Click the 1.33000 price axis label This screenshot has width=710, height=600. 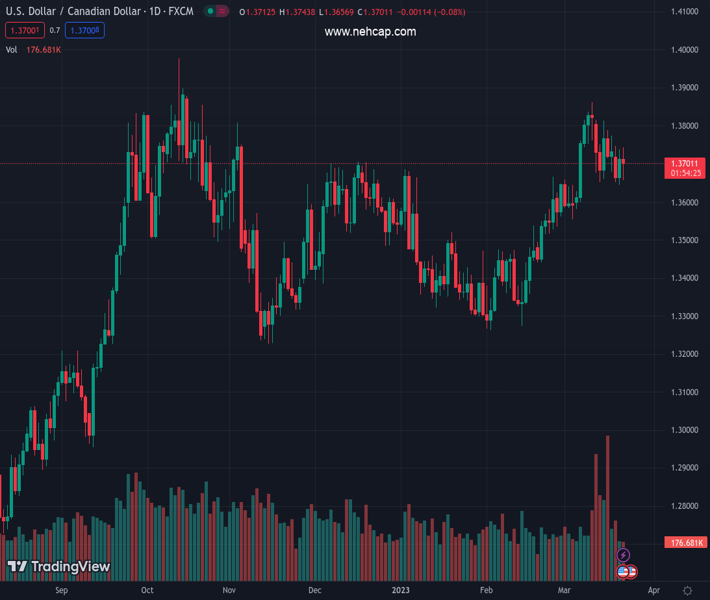click(x=685, y=316)
